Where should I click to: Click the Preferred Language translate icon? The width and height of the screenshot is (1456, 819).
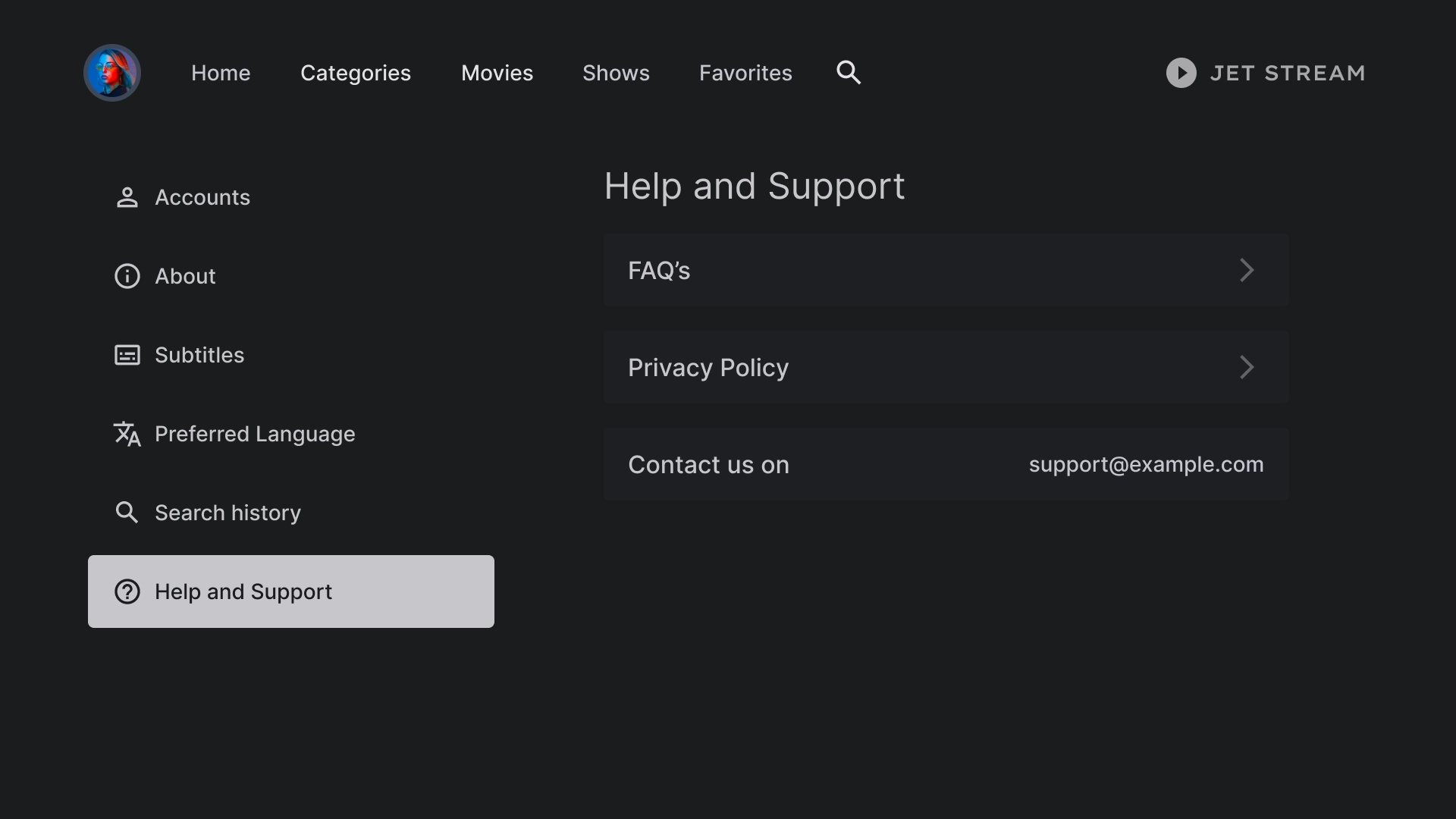[127, 434]
